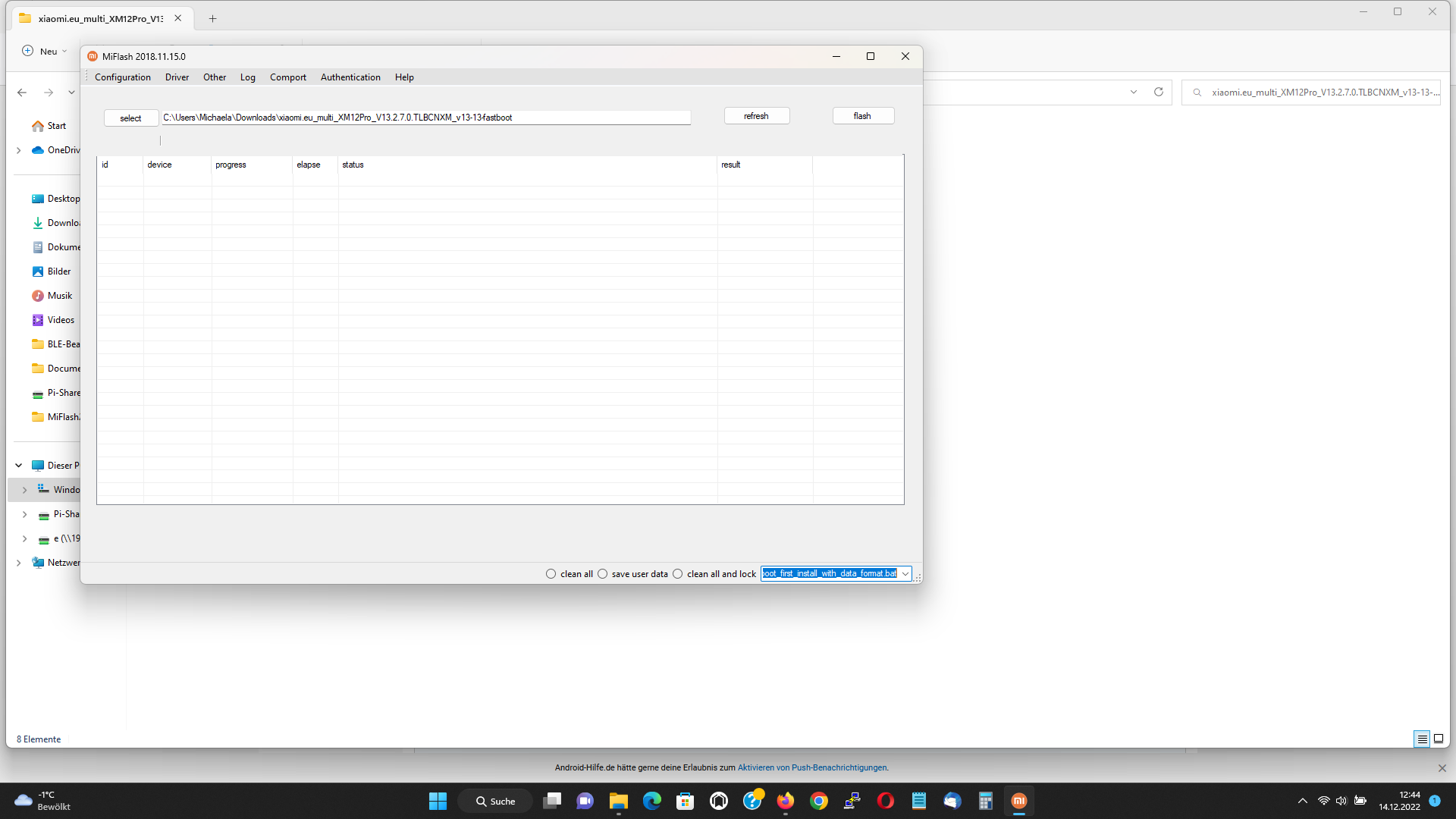The width and height of the screenshot is (1456, 819).
Task: Open the Log menu
Action: point(248,77)
